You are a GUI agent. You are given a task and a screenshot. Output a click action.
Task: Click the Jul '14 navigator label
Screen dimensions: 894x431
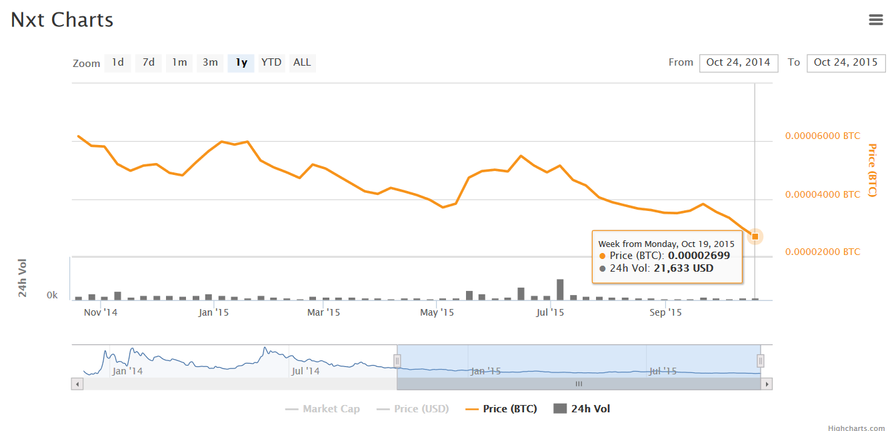pyautogui.click(x=305, y=371)
